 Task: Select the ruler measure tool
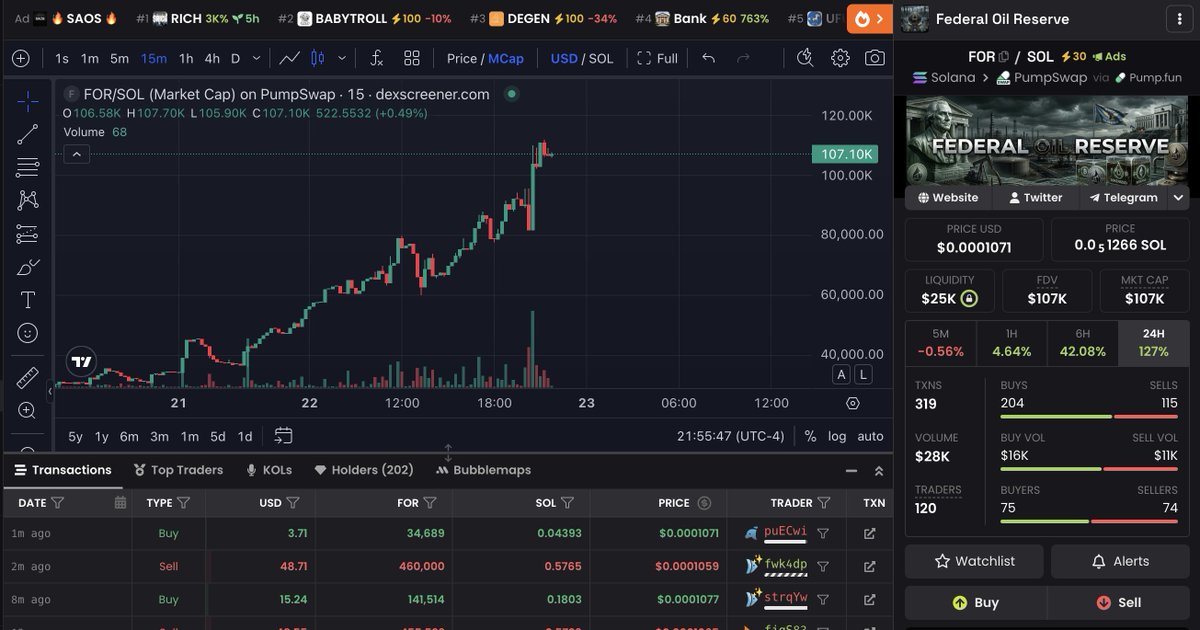pos(28,377)
